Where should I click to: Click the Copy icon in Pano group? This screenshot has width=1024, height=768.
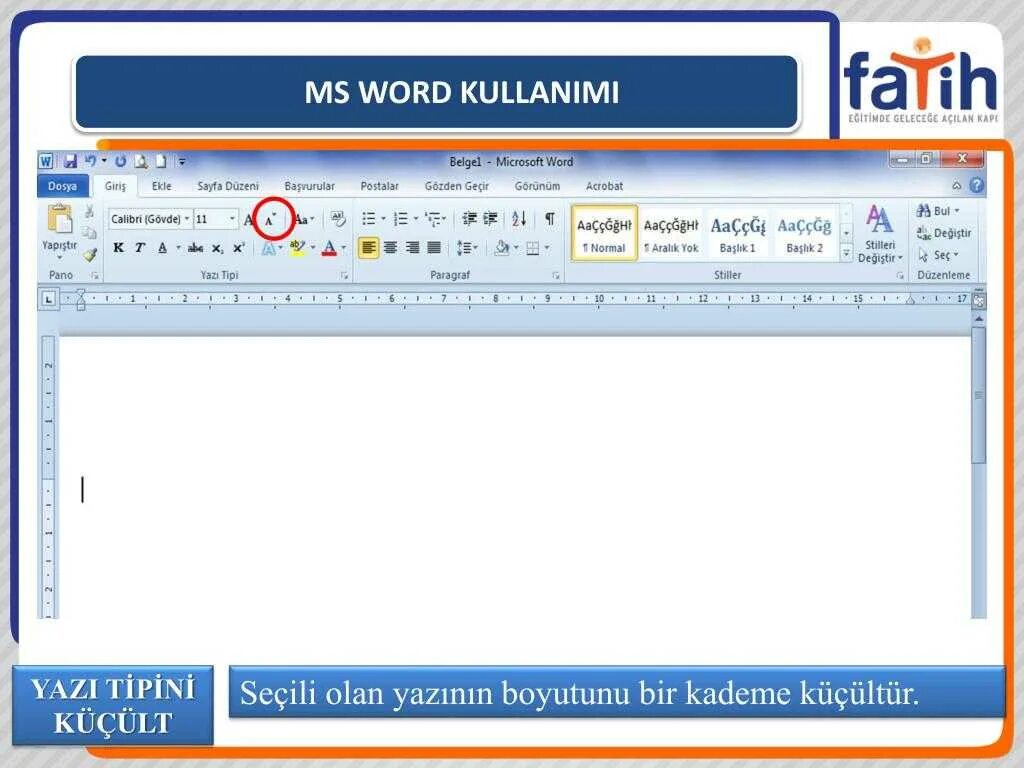[89, 233]
